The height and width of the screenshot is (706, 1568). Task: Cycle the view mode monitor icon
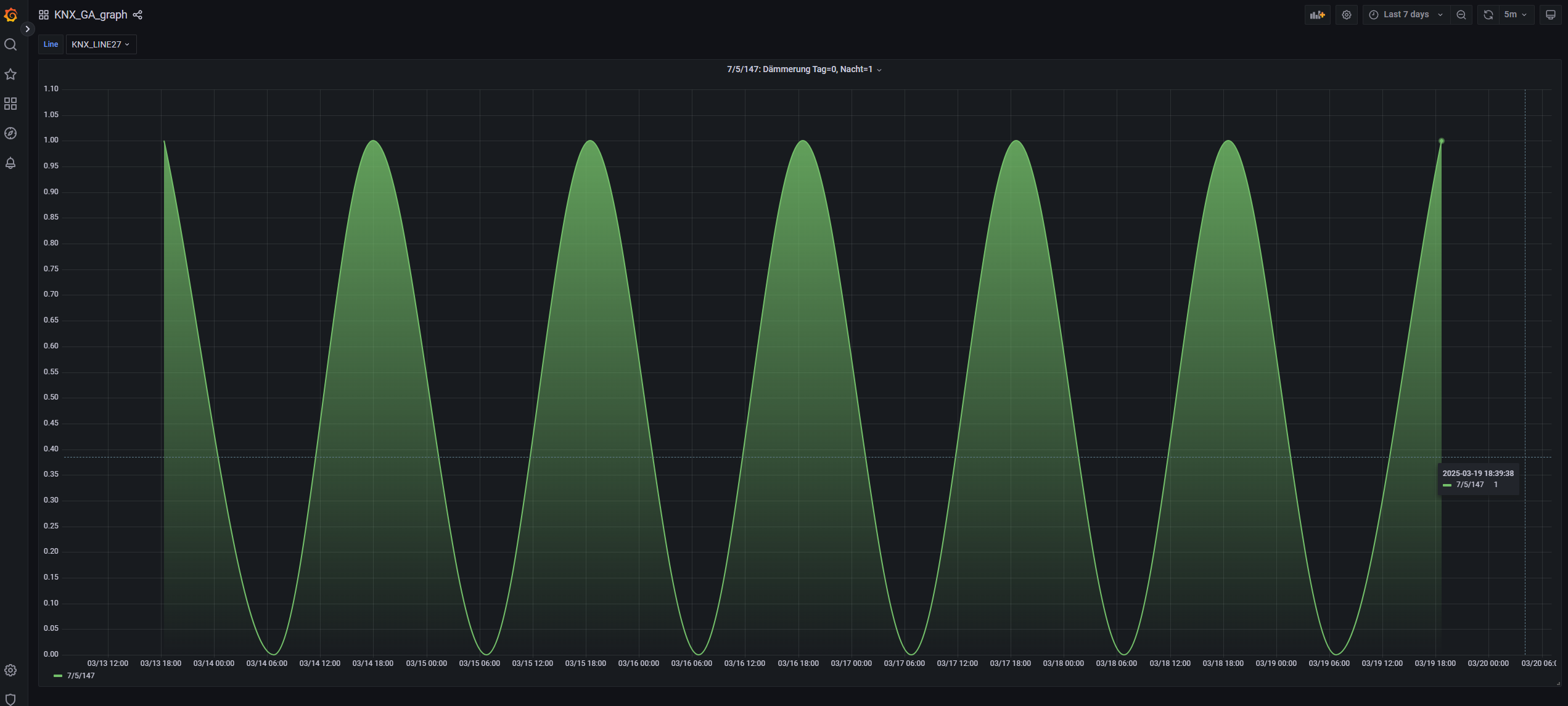(x=1551, y=15)
